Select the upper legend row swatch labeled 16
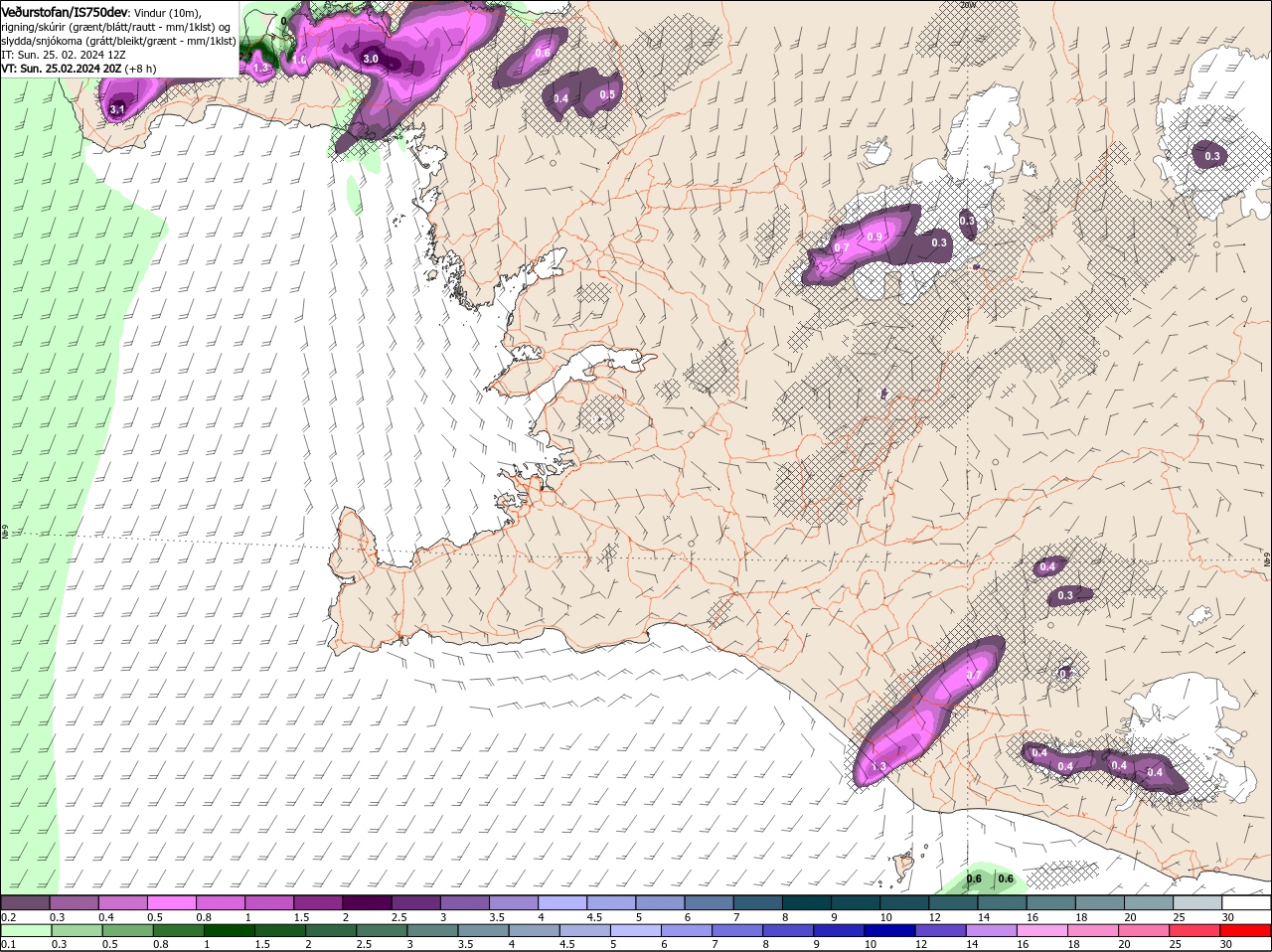This screenshot has width=1272, height=952. point(1051,902)
